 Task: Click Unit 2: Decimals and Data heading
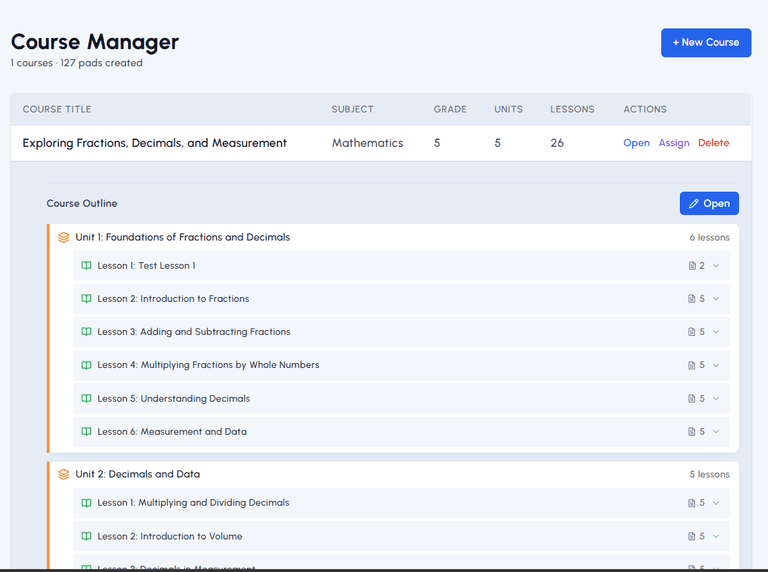tap(138, 475)
